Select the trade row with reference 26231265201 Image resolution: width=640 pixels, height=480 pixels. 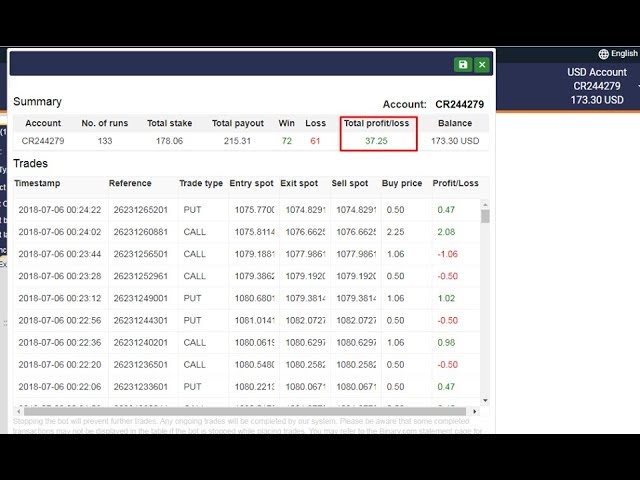pos(139,210)
